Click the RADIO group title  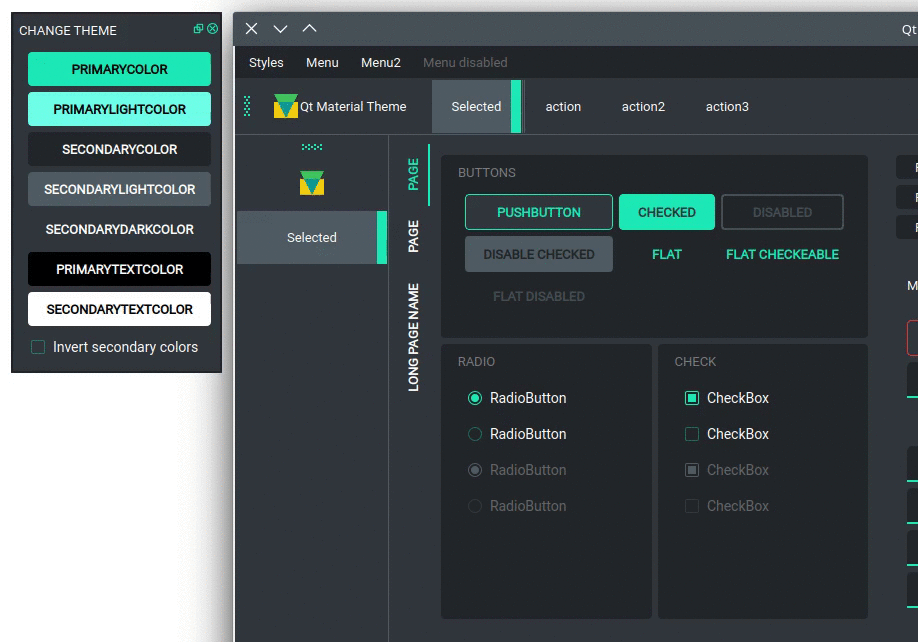click(x=476, y=362)
